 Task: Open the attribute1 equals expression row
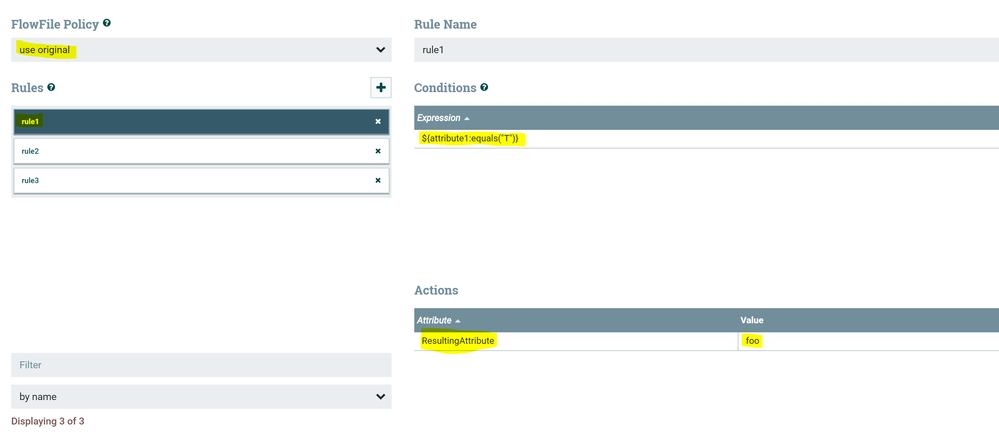tap(470, 139)
